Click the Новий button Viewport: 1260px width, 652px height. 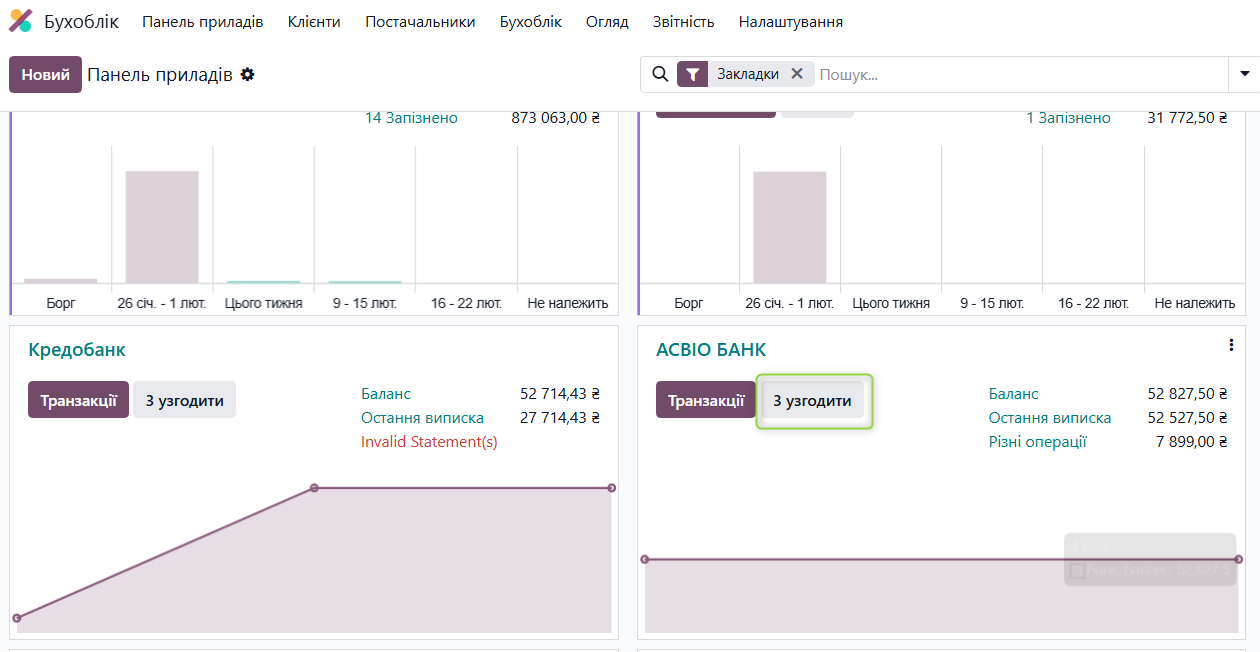pyautogui.click(x=45, y=74)
